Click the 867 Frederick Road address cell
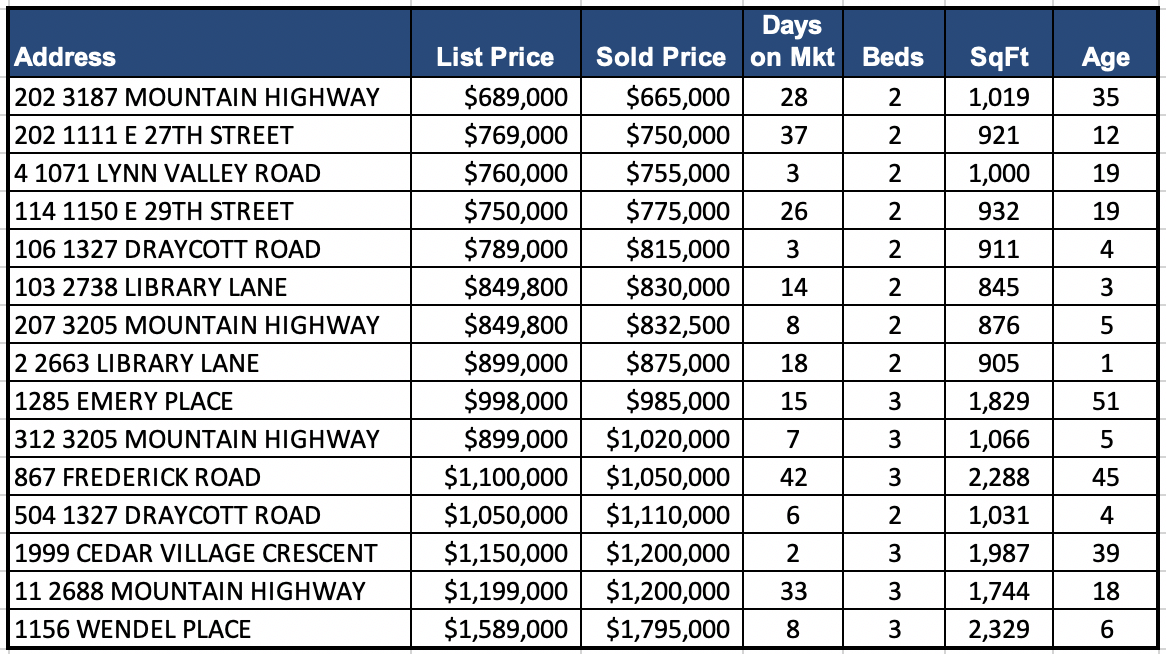Image resolution: width=1166 pixels, height=654 pixels. pos(138,477)
